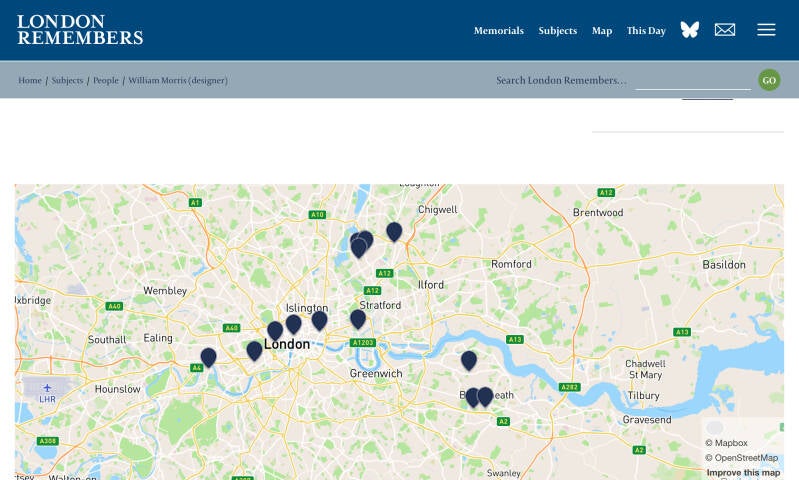Open the London Remembers logo homepage
Screen dimensions: 799x480
80,30
